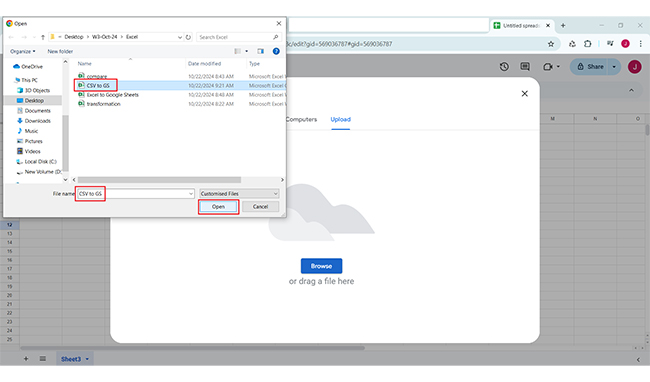Click the Chrome profile avatar
The height and width of the screenshot is (382, 650).
click(x=625, y=44)
